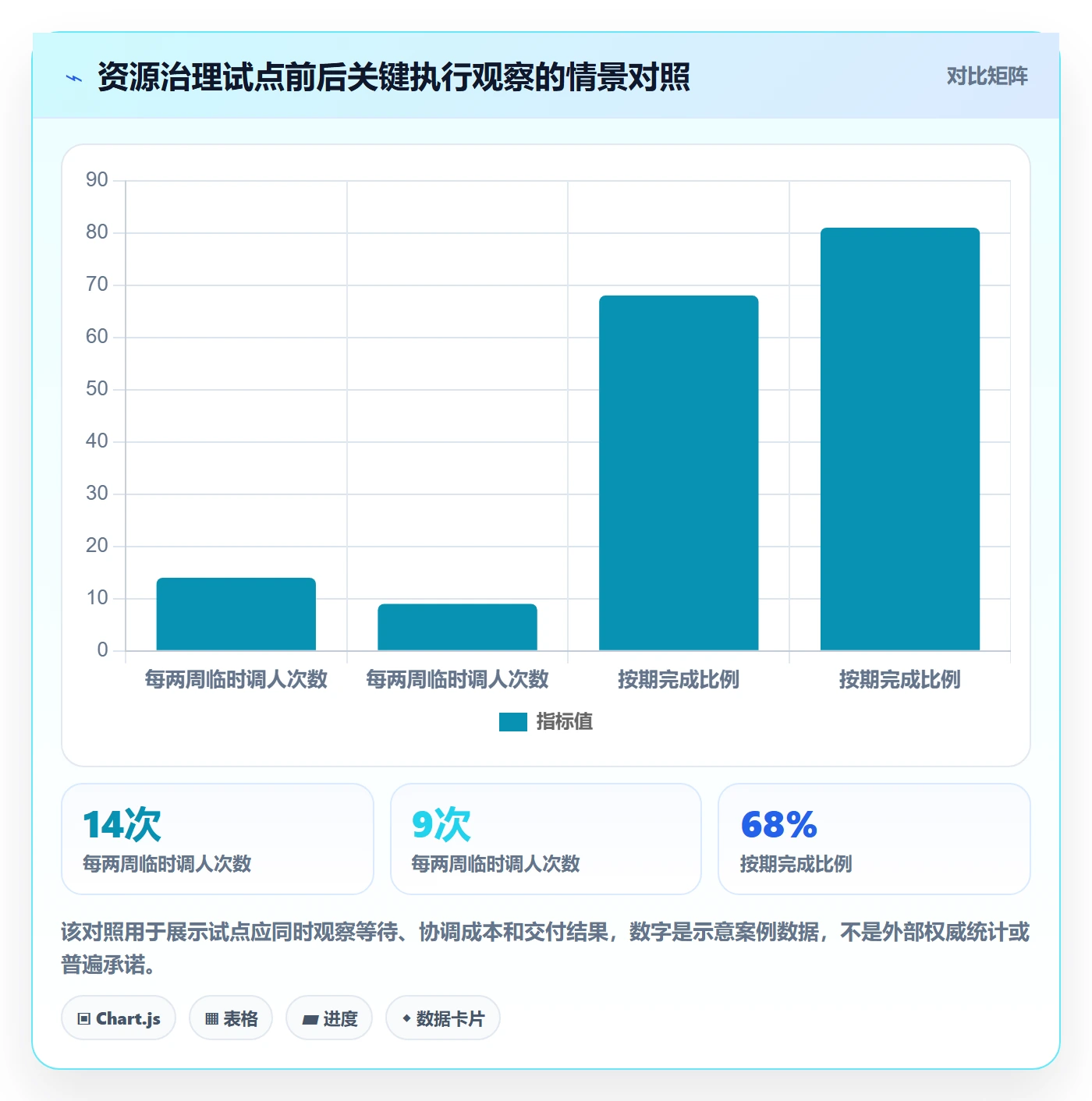Viewport: 1092px width, 1101px height.
Task: Click the 14次 value in the stat card
Action: click(x=122, y=824)
